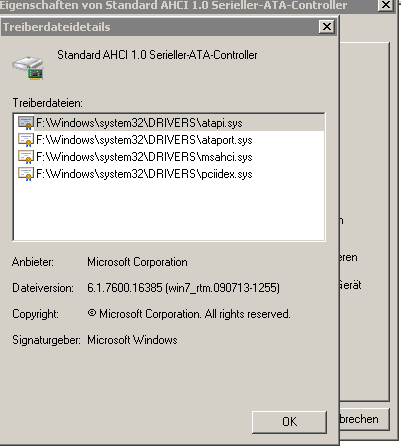Click the certificate icon beside pciidex.sys
401x448 pixels.
26,174
